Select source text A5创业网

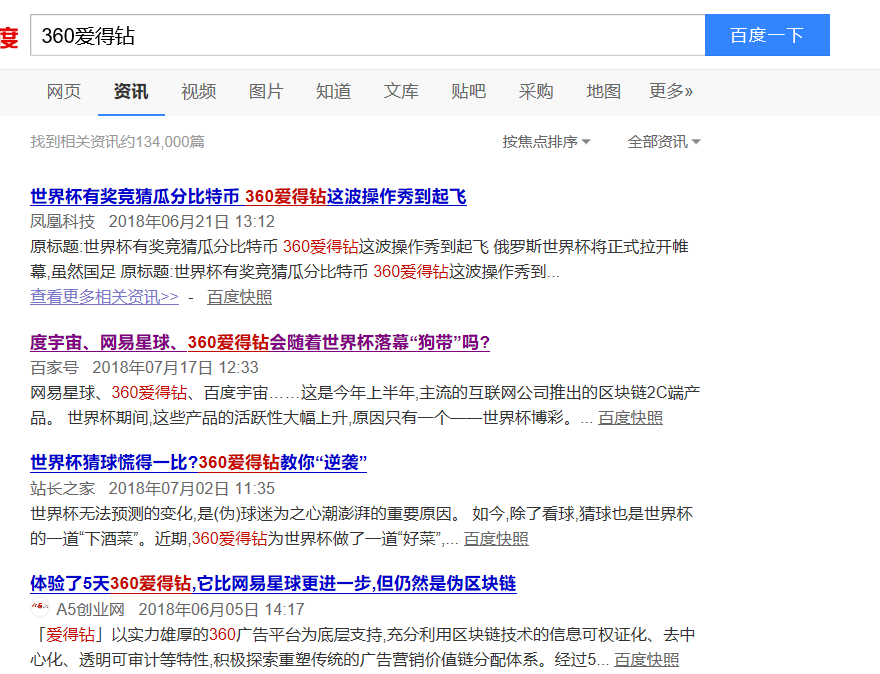pyautogui.click(x=90, y=609)
